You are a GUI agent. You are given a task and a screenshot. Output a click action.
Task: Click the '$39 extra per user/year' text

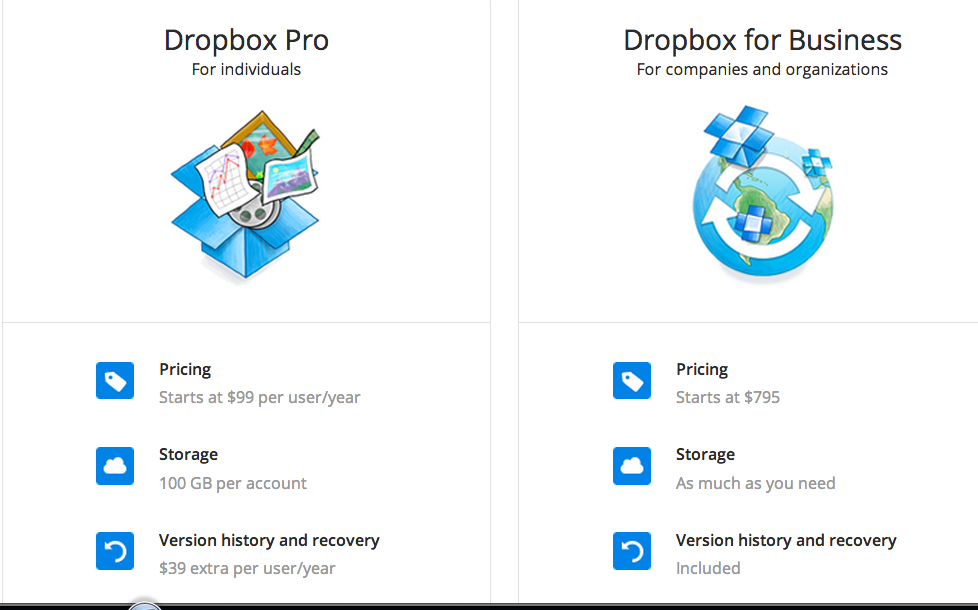(x=247, y=568)
